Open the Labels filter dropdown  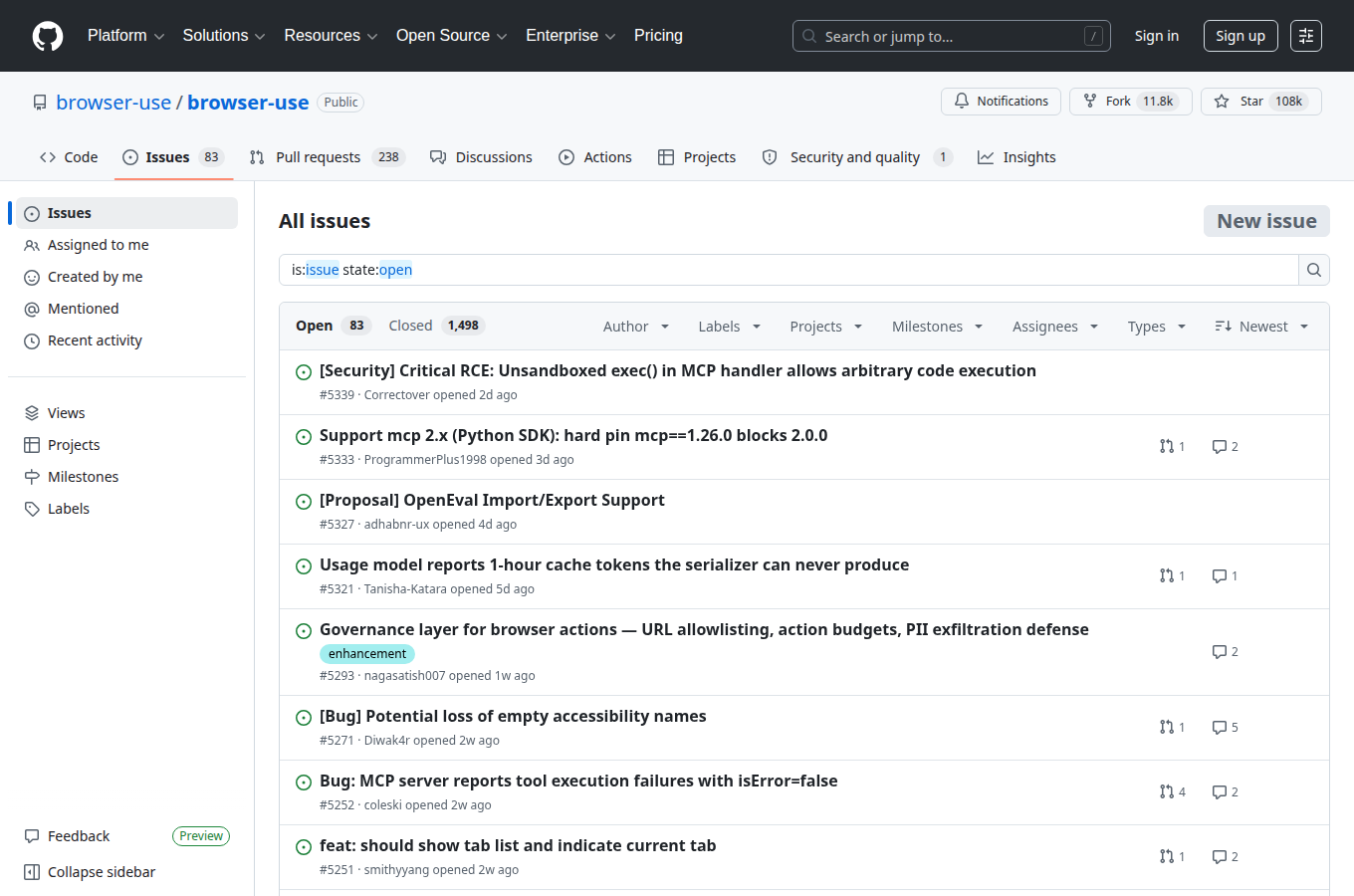click(730, 327)
